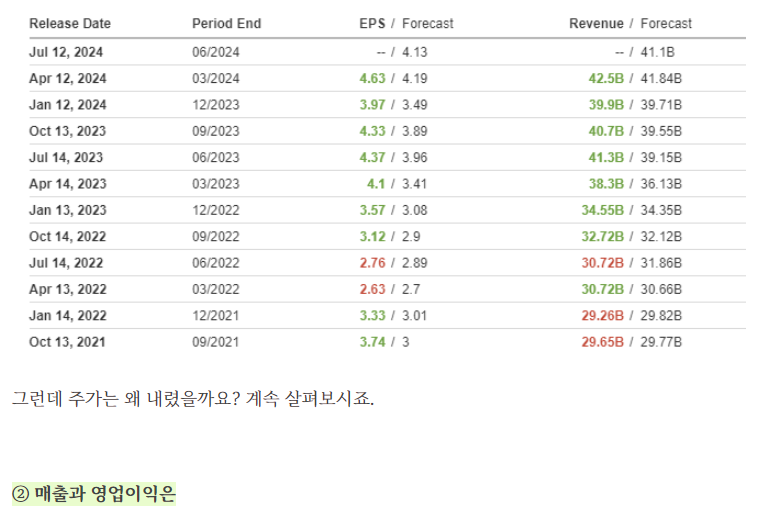
Task: Click the red 2.76 EPS value
Action: pyautogui.click(x=372, y=263)
